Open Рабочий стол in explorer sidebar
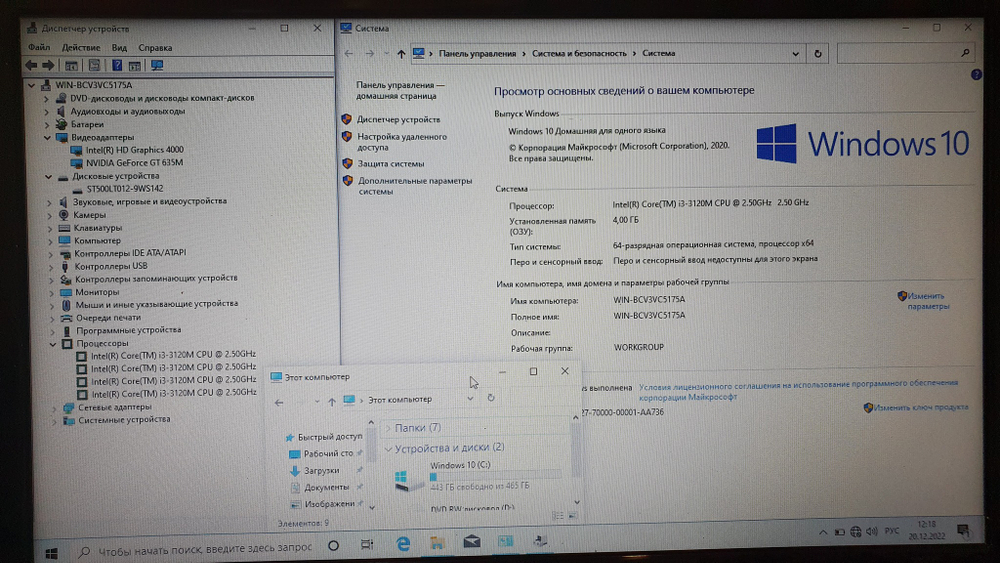 coord(328,453)
